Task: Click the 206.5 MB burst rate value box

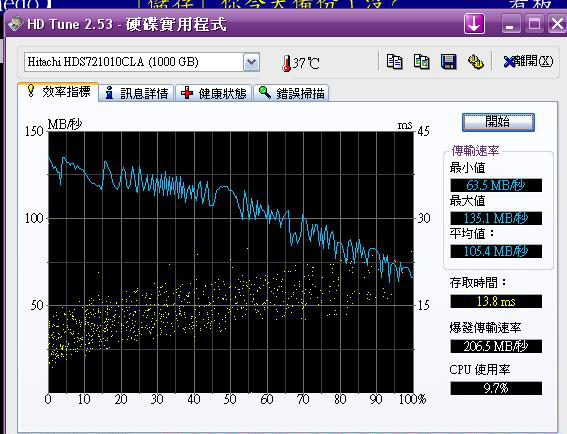Action: 496,346
